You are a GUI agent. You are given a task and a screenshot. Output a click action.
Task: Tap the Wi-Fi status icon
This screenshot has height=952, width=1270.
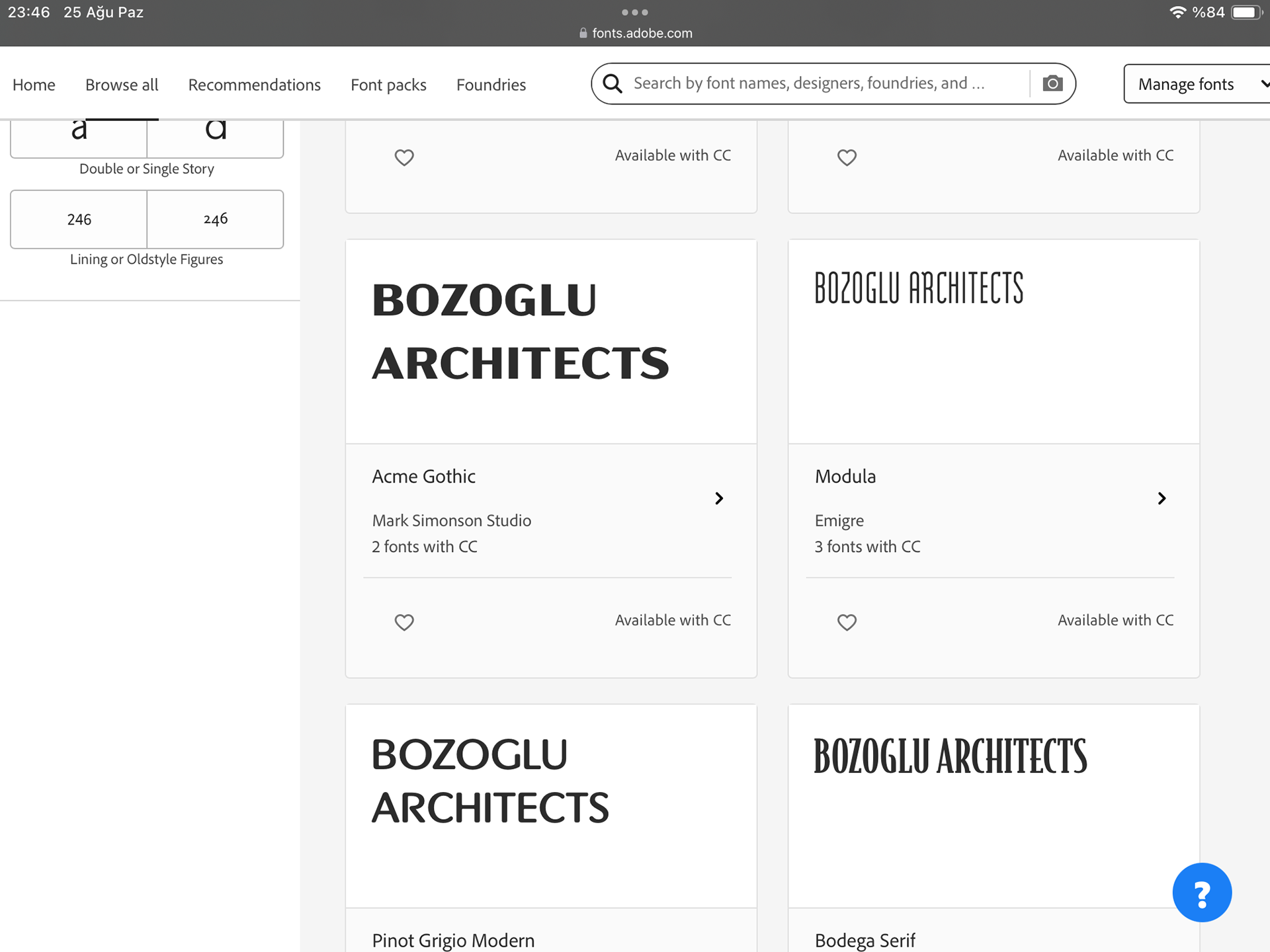pos(1177,13)
